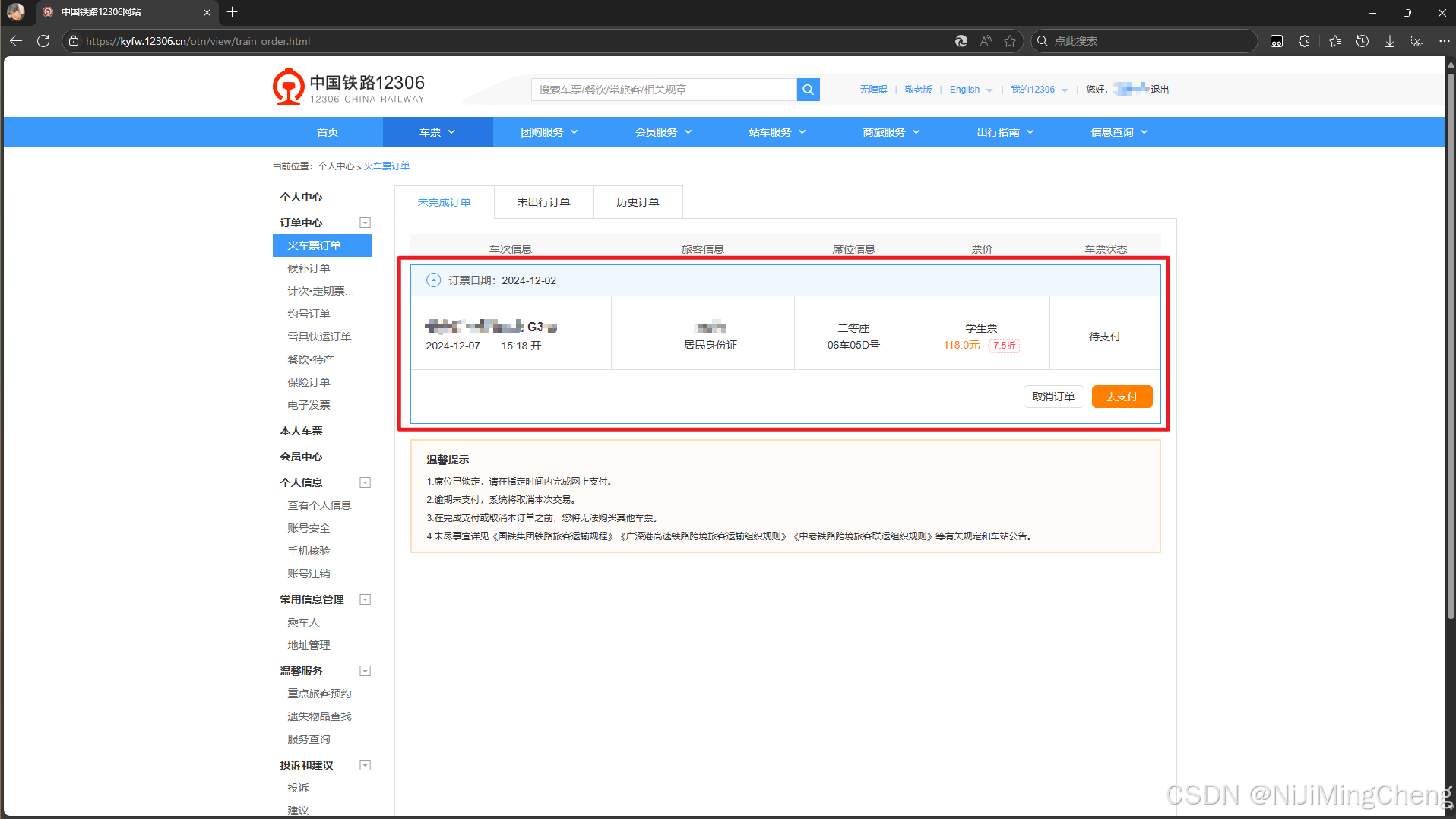This screenshot has height=819, width=1456.
Task: Click the browser back navigation arrow
Action: pos(15,41)
